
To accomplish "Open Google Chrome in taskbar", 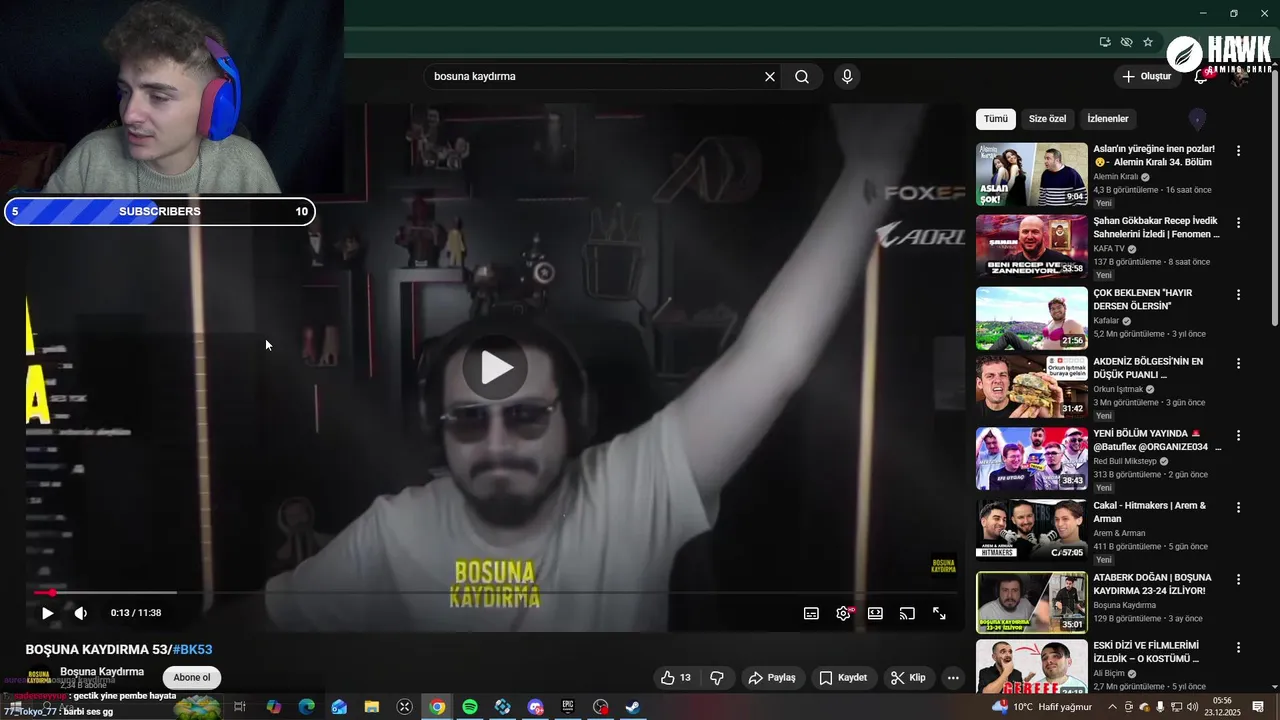I will point(437,707).
